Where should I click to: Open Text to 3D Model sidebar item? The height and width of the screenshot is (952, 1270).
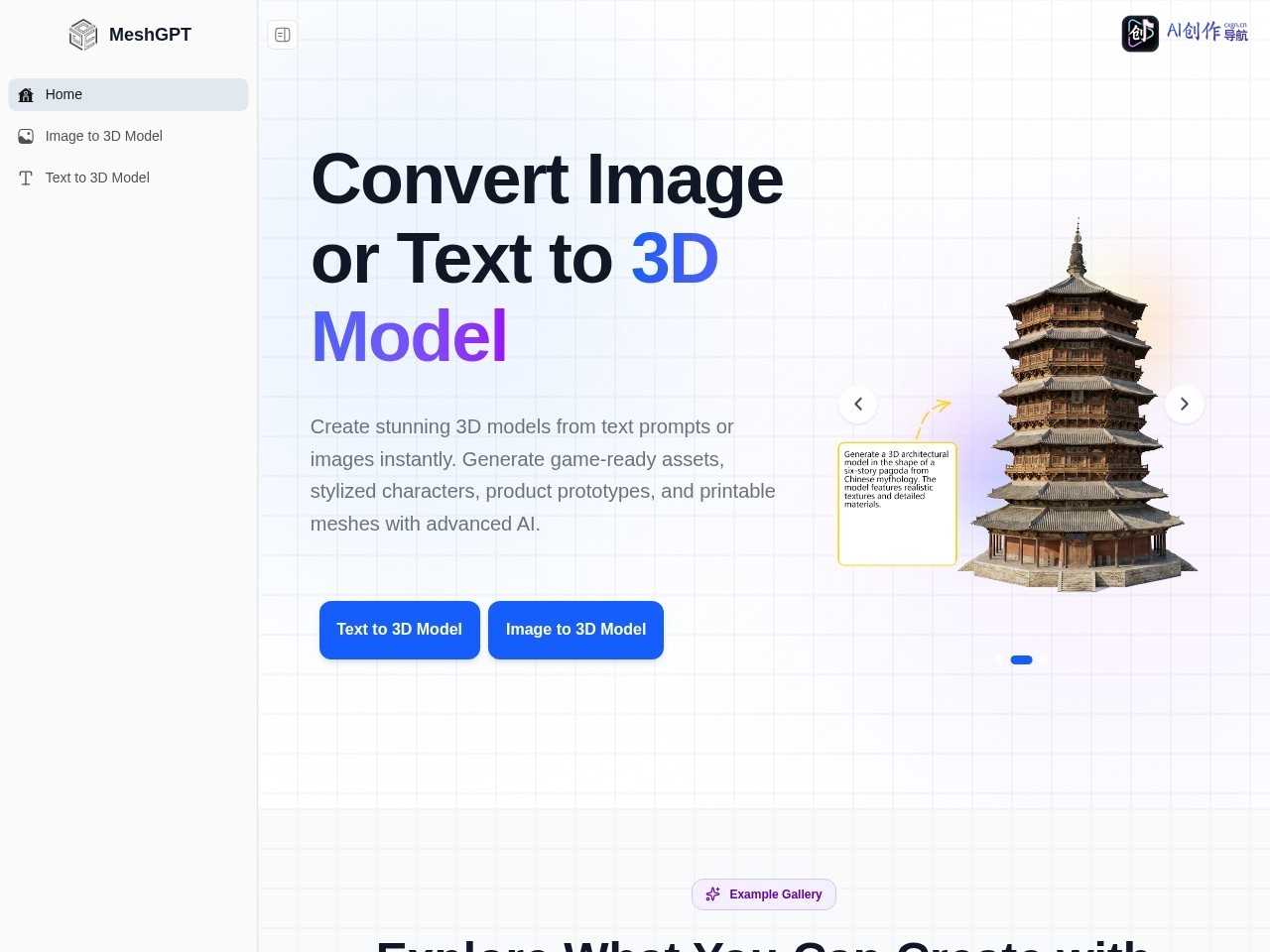click(x=128, y=178)
